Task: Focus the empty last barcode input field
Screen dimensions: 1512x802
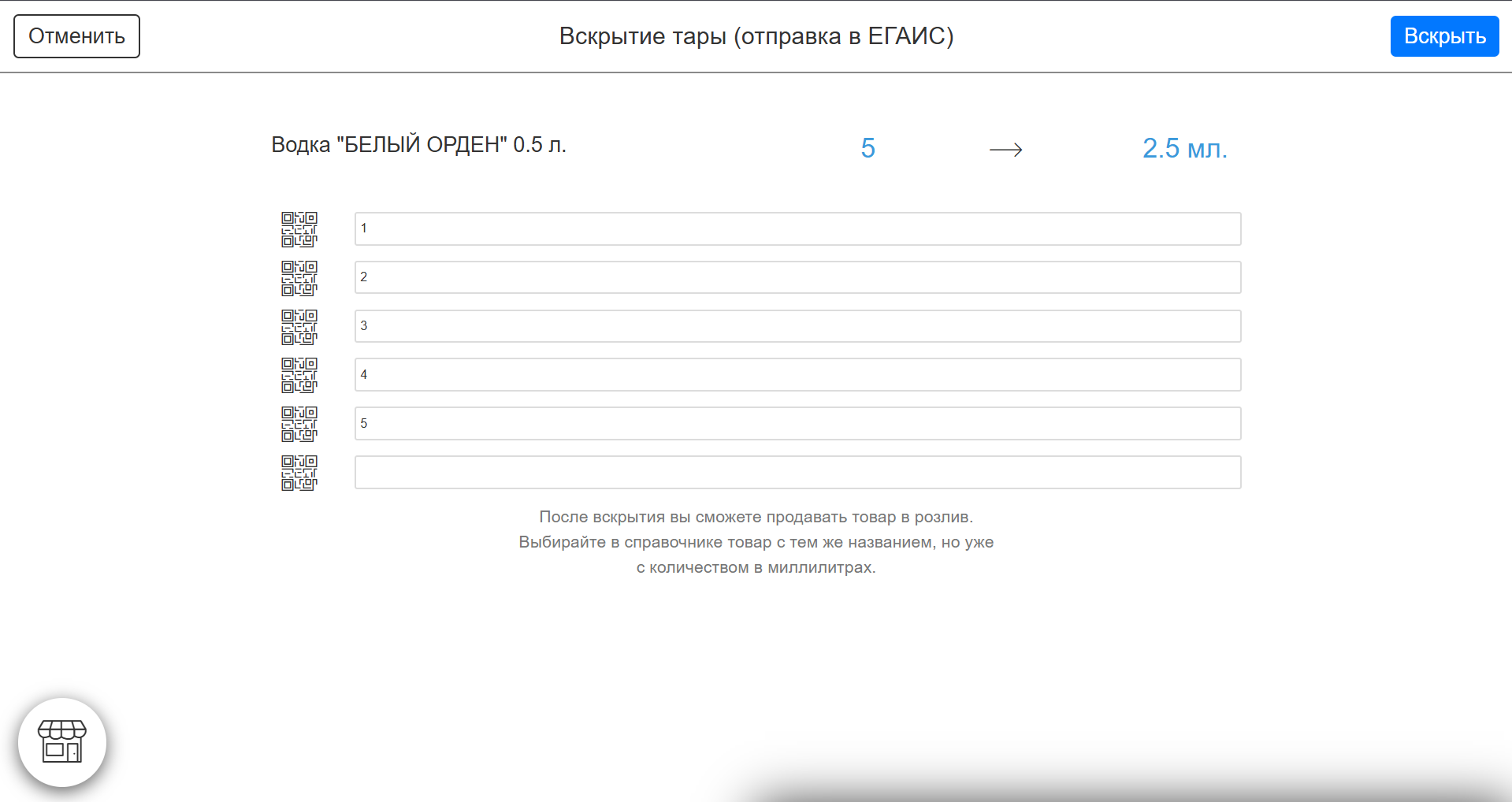Action: [797, 473]
